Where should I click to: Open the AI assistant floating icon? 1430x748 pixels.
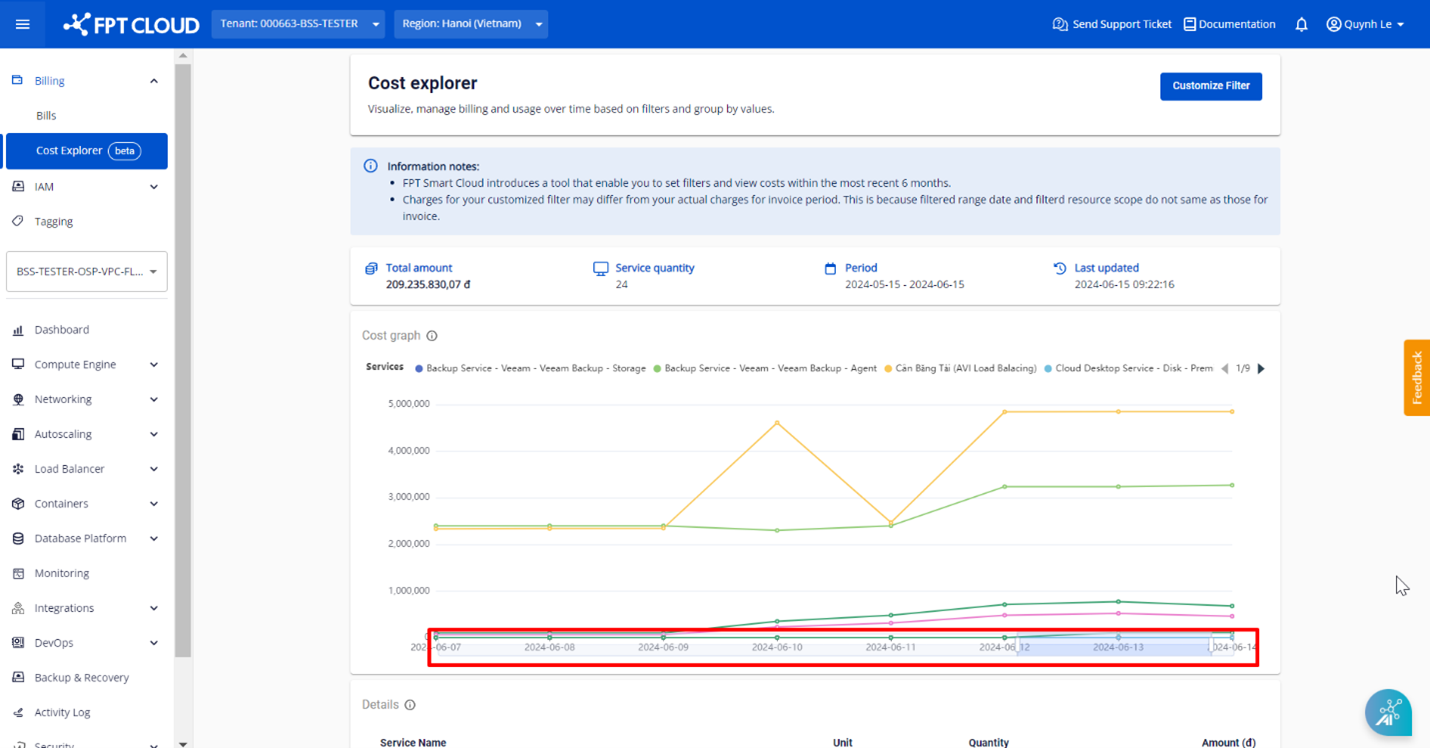point(1388,712)
